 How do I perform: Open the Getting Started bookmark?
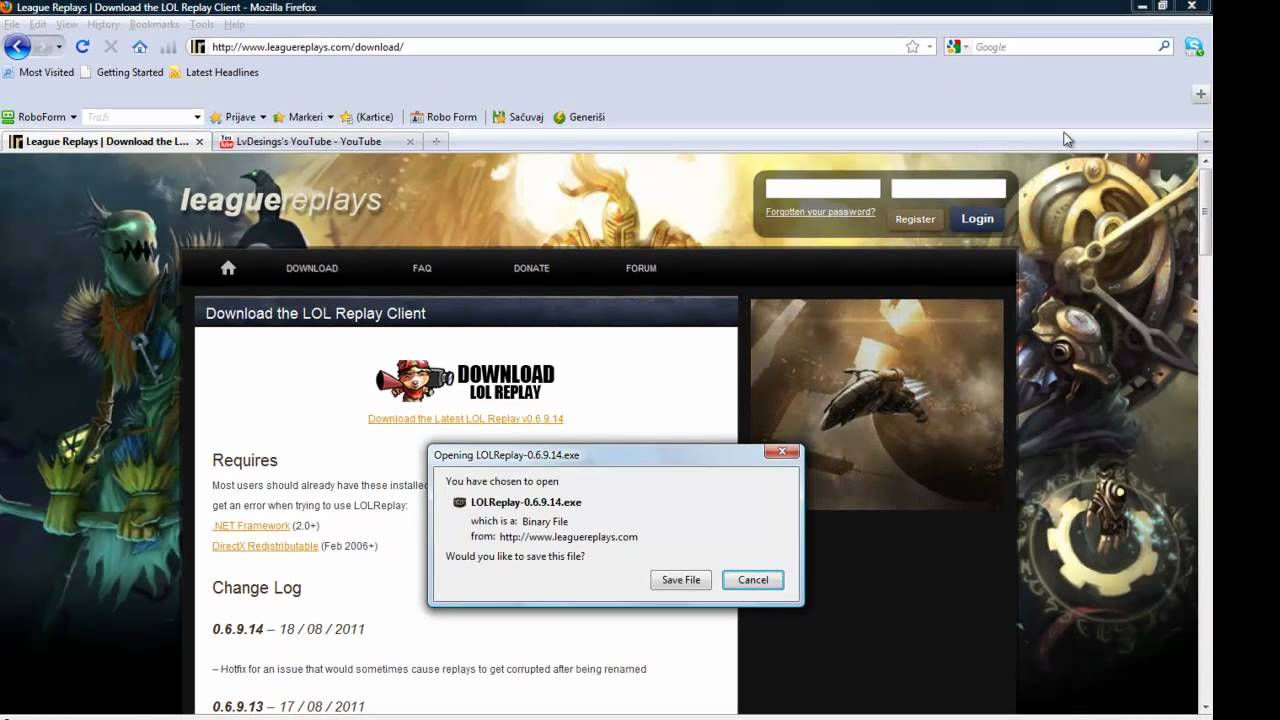(121, 72)
